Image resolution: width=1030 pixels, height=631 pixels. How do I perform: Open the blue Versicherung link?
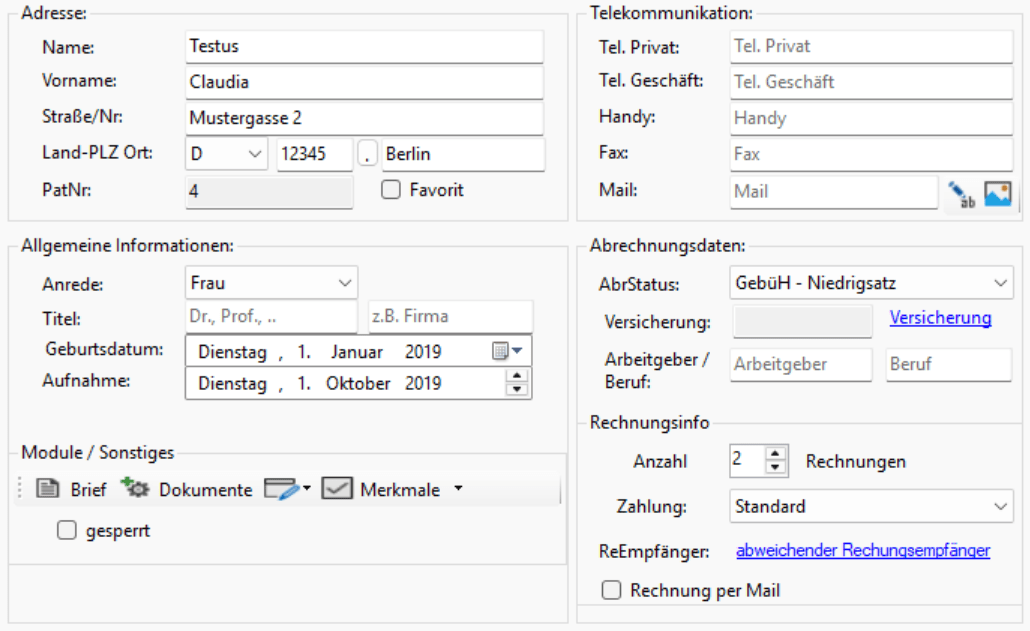940,318
